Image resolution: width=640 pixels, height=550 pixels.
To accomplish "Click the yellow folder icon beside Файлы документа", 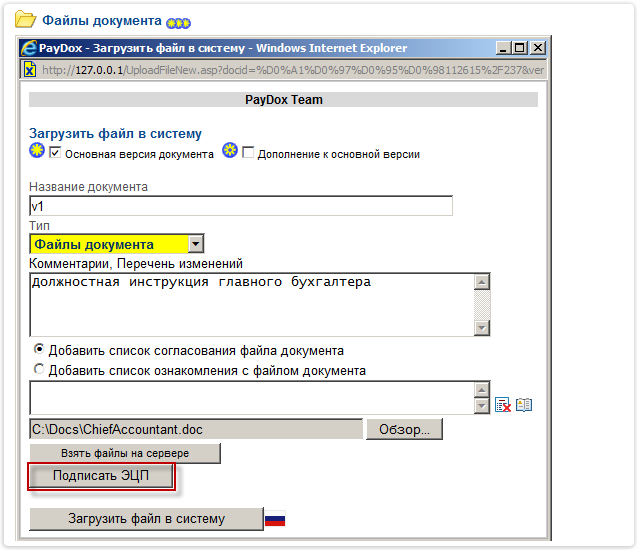I will point(26,20).
